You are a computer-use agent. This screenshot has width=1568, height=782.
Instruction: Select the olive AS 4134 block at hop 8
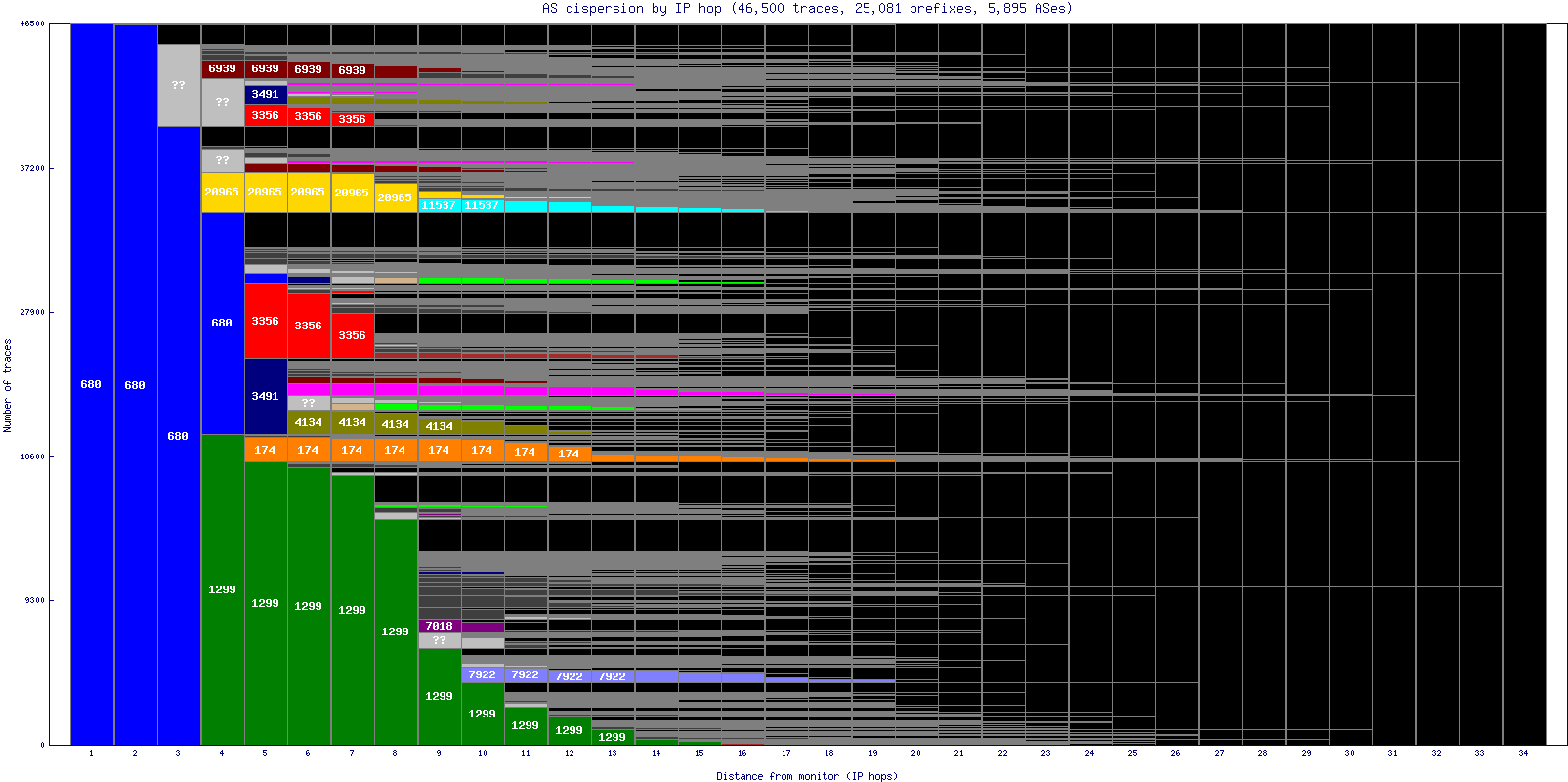(x=396, y=424)
